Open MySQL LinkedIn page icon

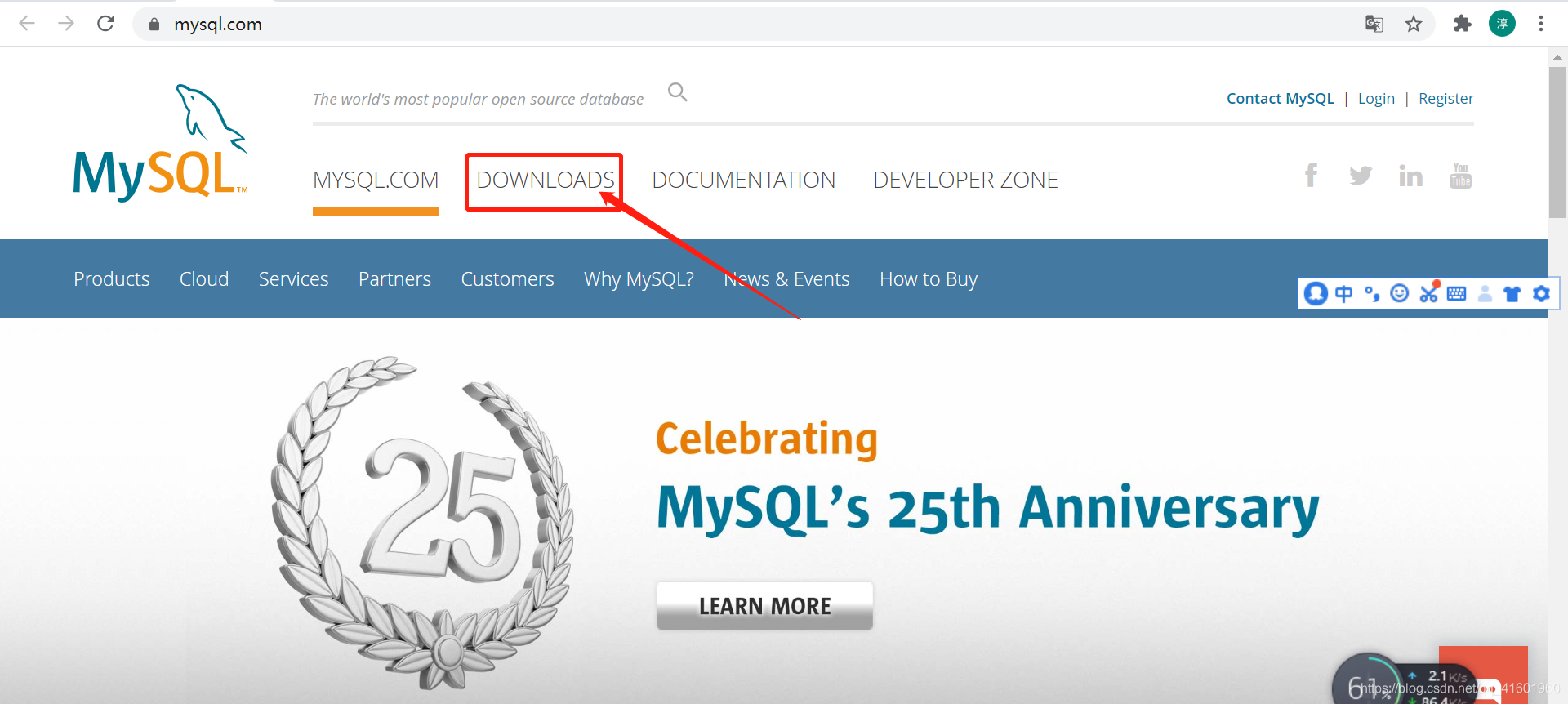(x=1410, y=176)
